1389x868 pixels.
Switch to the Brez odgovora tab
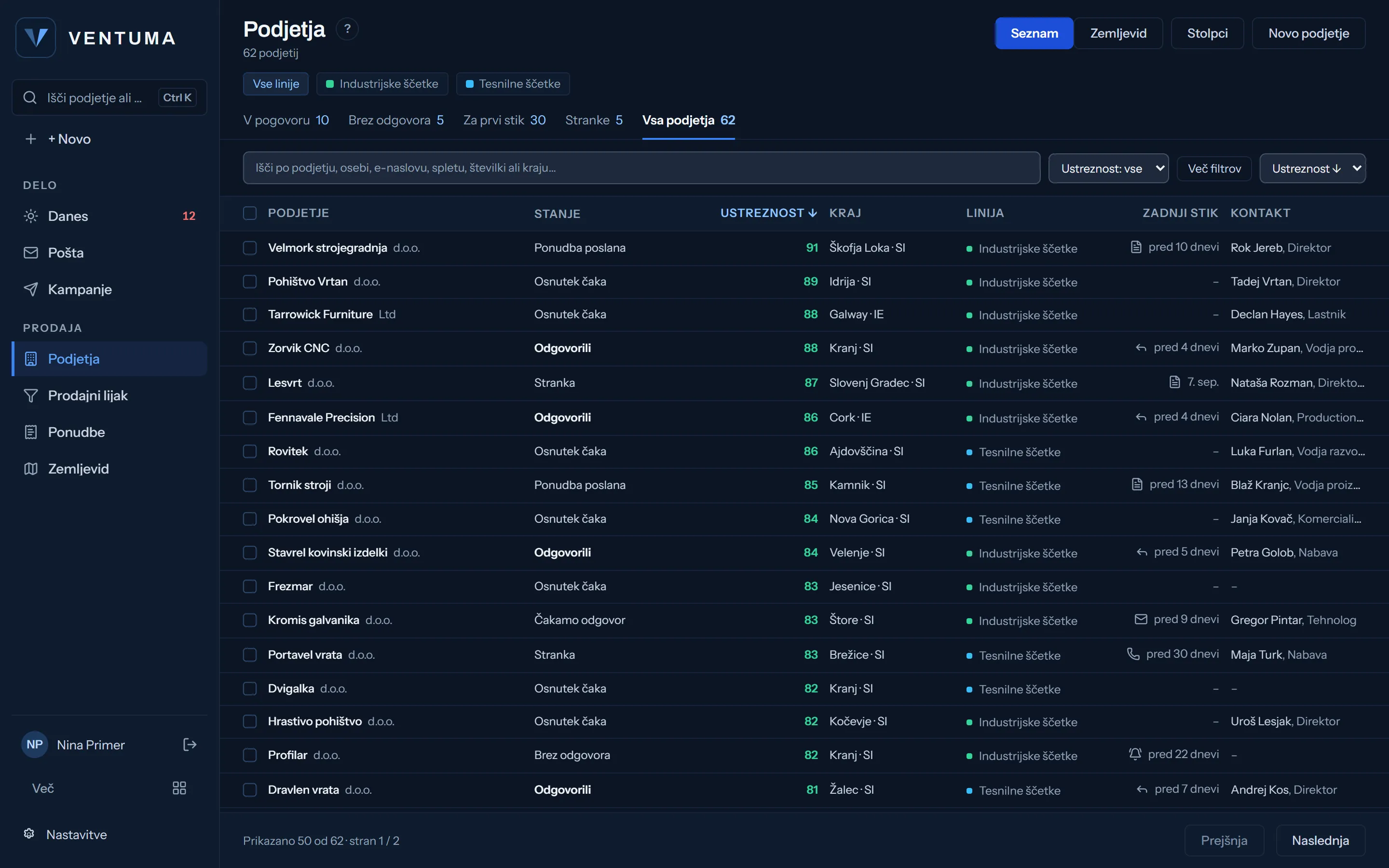(x=396, y=120)
